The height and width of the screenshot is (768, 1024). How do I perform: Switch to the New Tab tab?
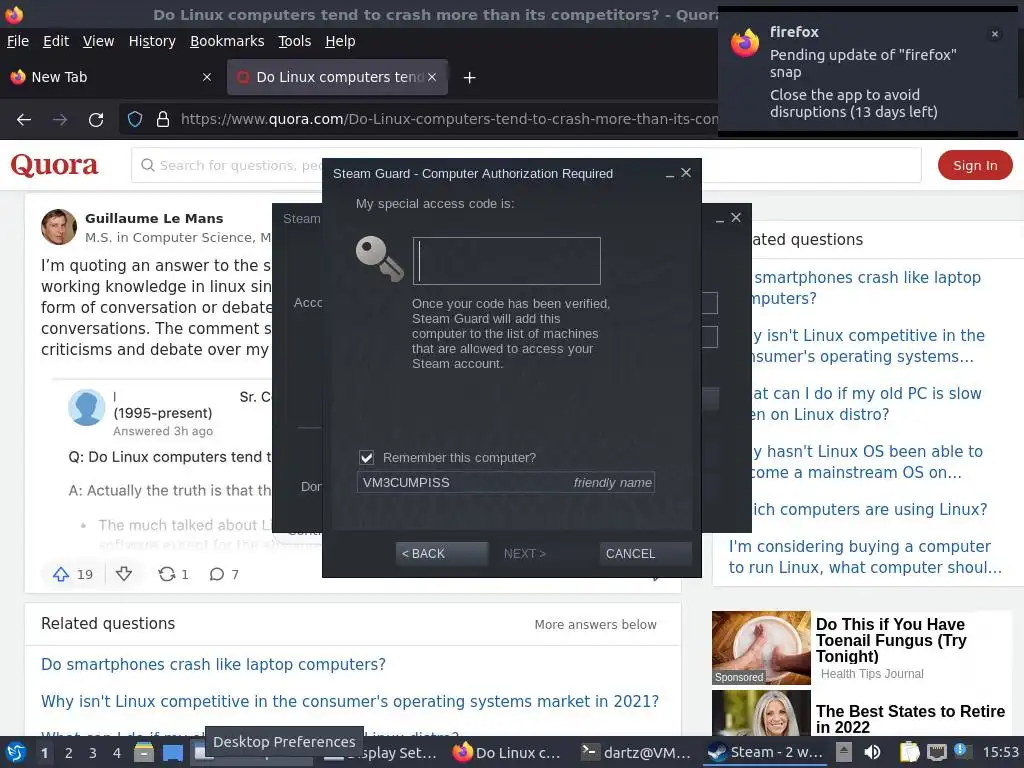(x=111, y=77)
